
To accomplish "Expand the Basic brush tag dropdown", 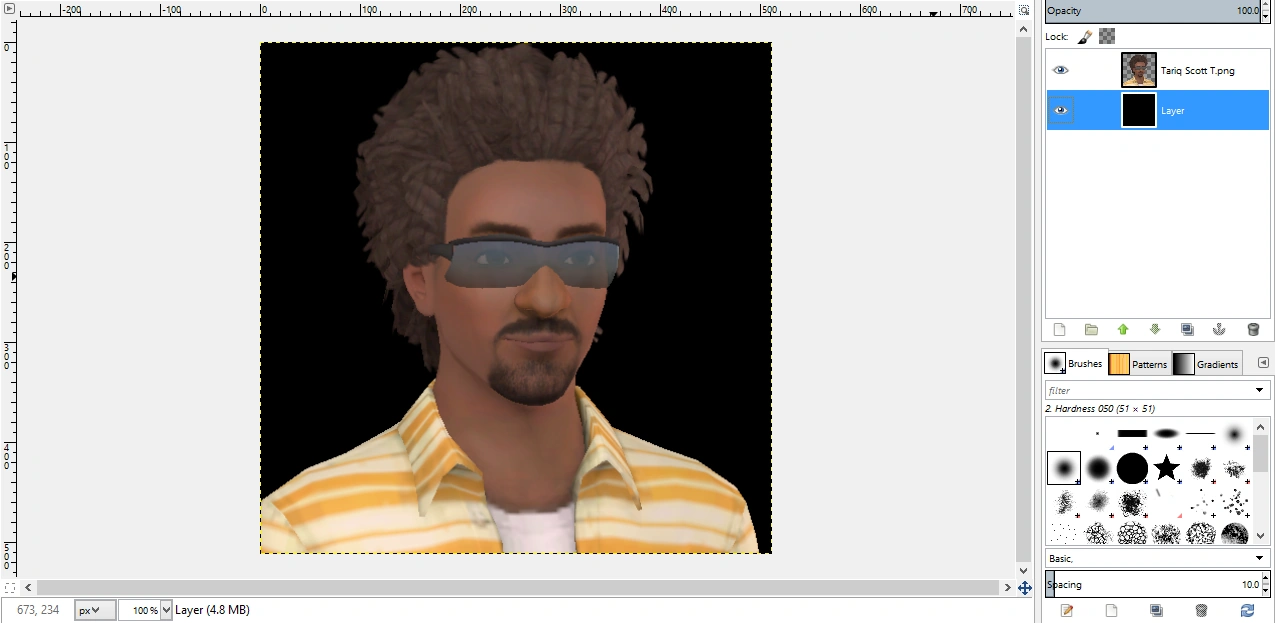I will pos(1259,558).
